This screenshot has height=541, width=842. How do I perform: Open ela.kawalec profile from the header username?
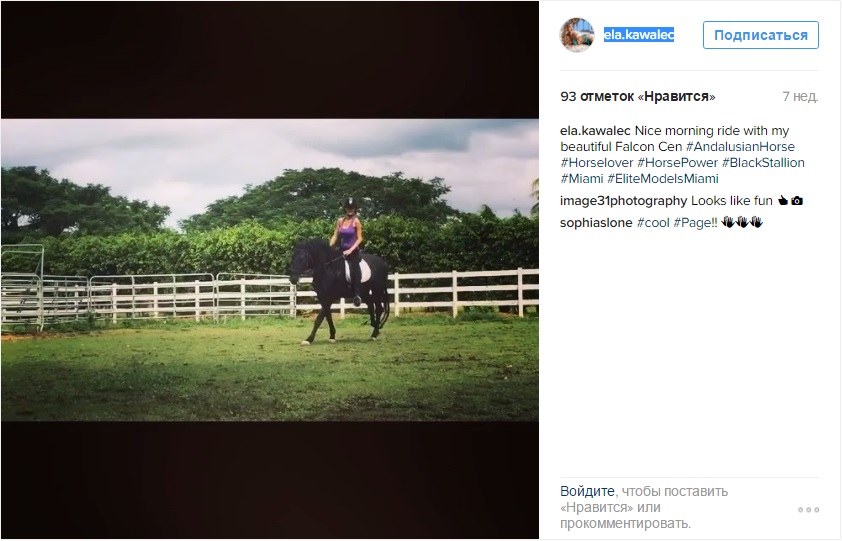(639, 35)
